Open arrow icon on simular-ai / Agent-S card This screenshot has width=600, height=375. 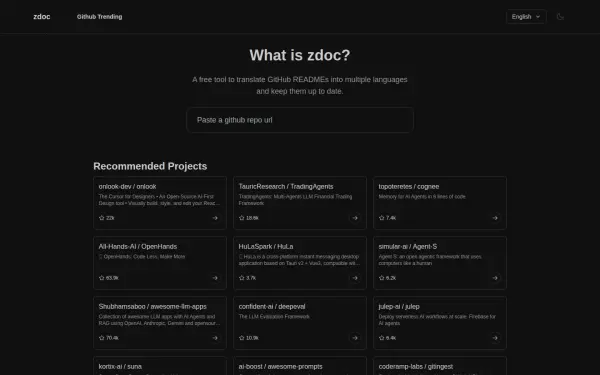coord(495,278)
